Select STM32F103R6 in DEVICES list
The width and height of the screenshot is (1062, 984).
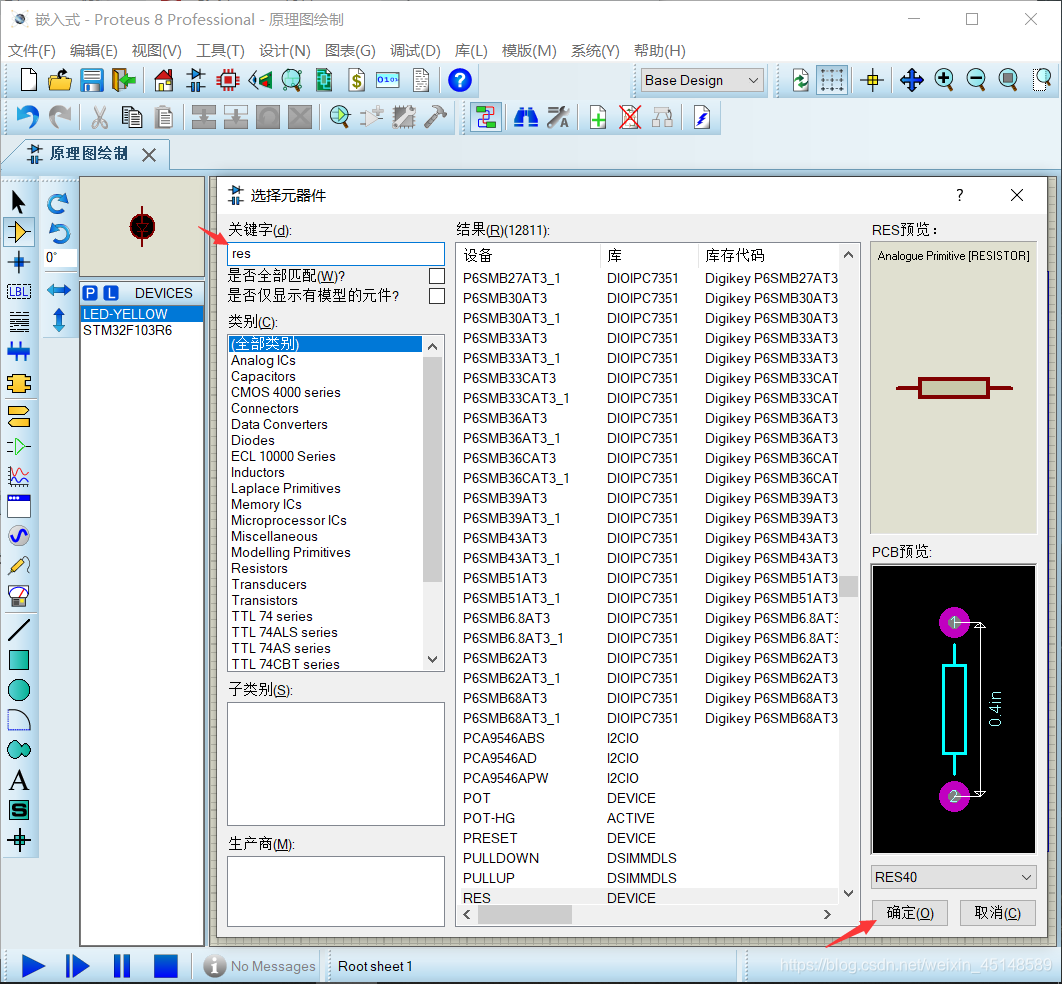click(141, 330)
